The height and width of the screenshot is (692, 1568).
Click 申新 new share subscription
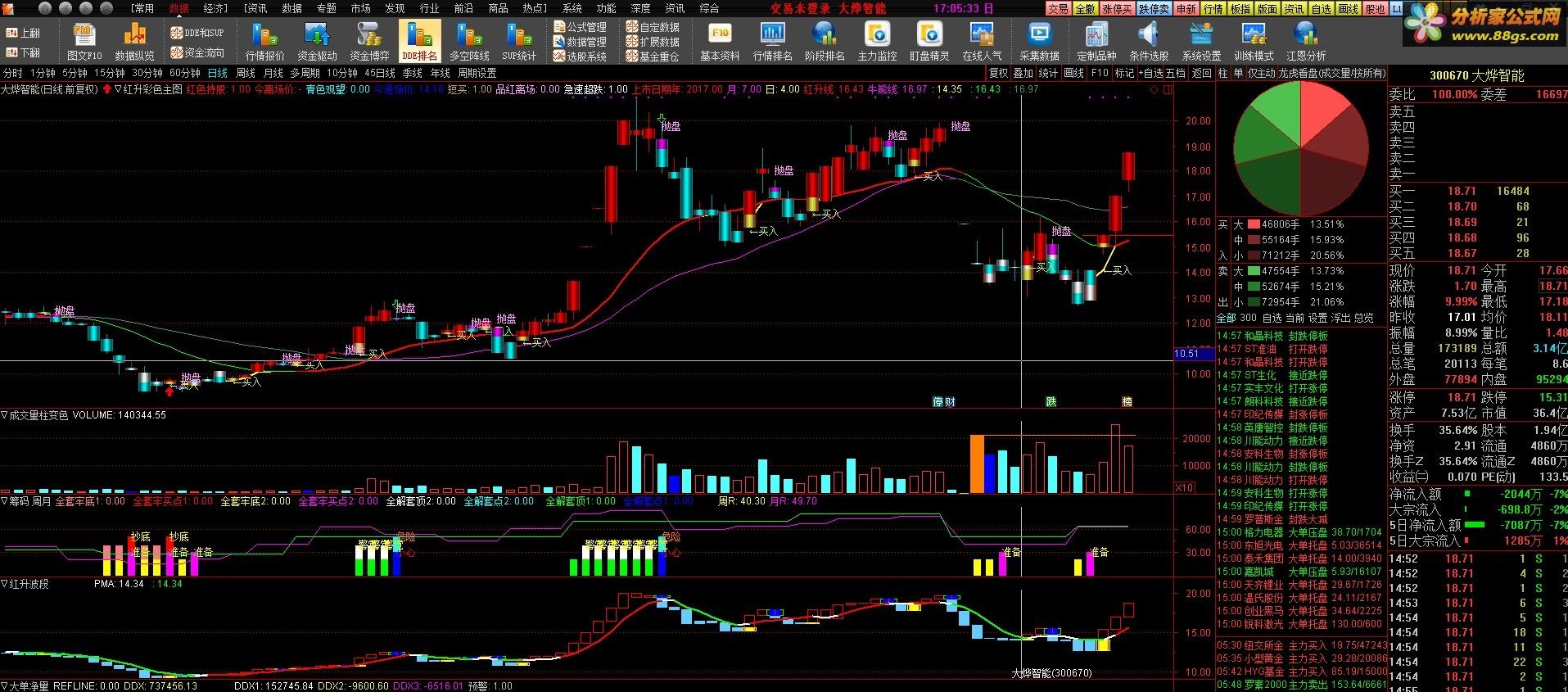point(1186,8)
